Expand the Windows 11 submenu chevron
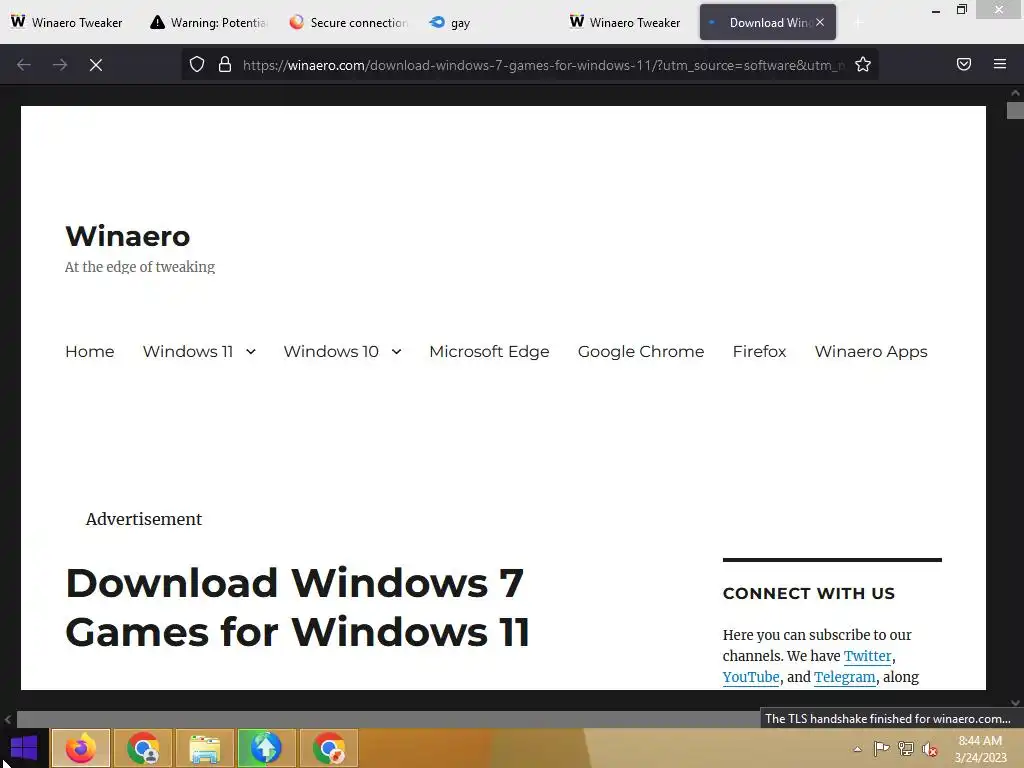 click(251, 352)
